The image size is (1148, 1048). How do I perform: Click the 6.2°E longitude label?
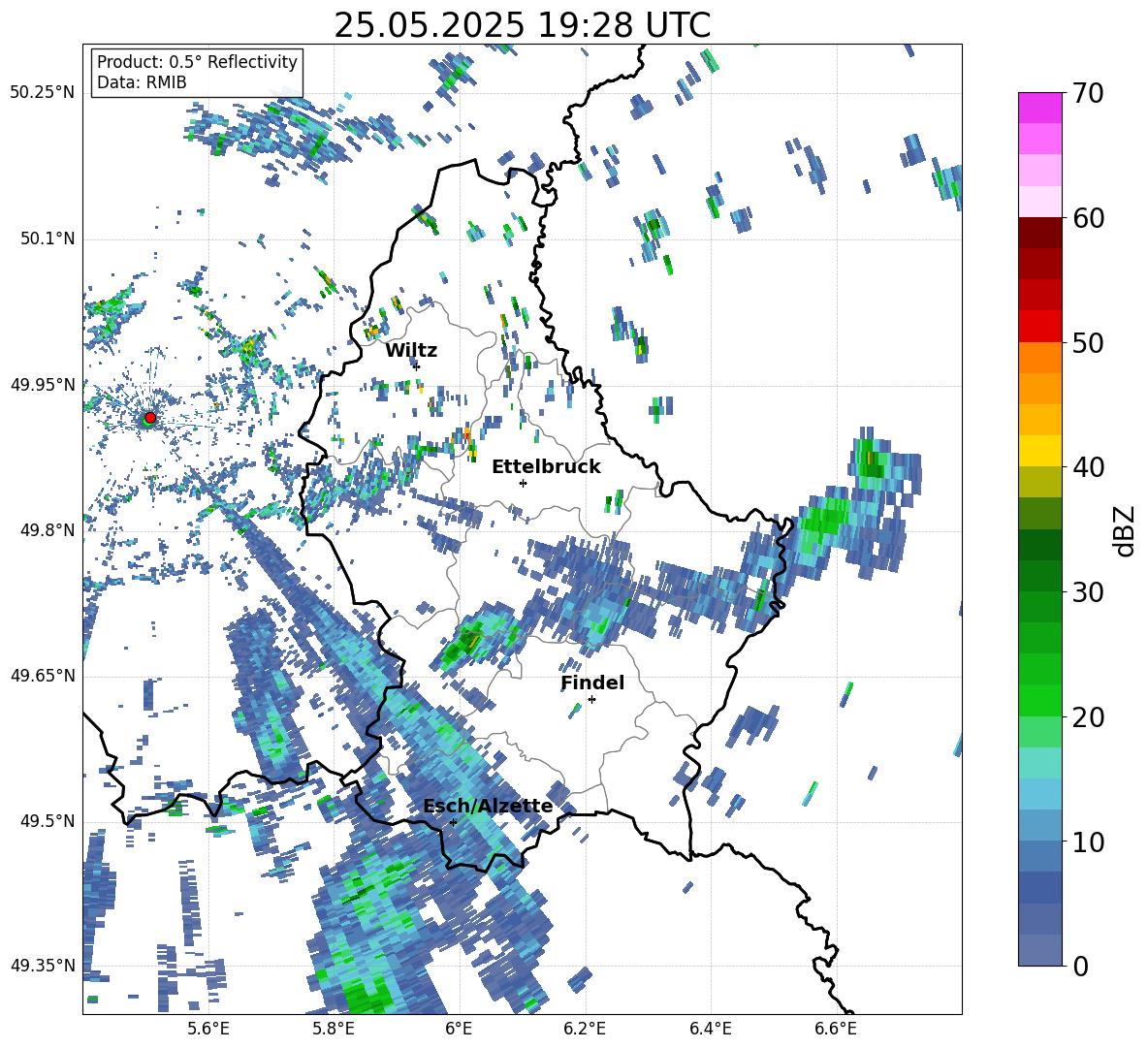(585, 1029)
